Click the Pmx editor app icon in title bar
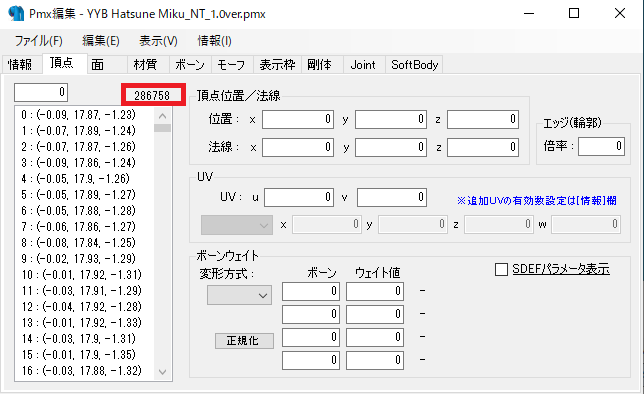Screen dimensions: 644x394 coord(16,14)
